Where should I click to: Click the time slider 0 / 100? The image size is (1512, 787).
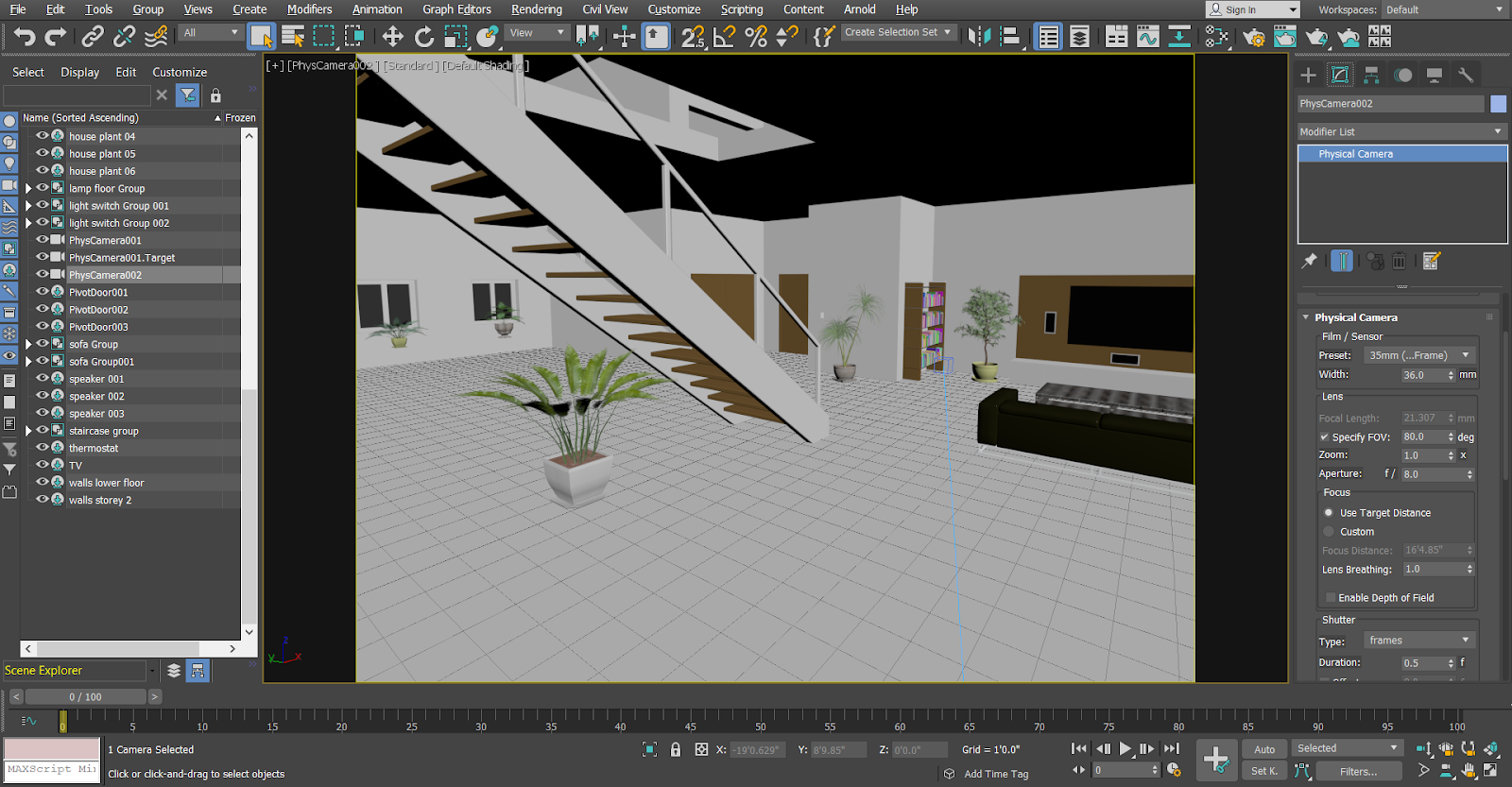click(85, 696)
